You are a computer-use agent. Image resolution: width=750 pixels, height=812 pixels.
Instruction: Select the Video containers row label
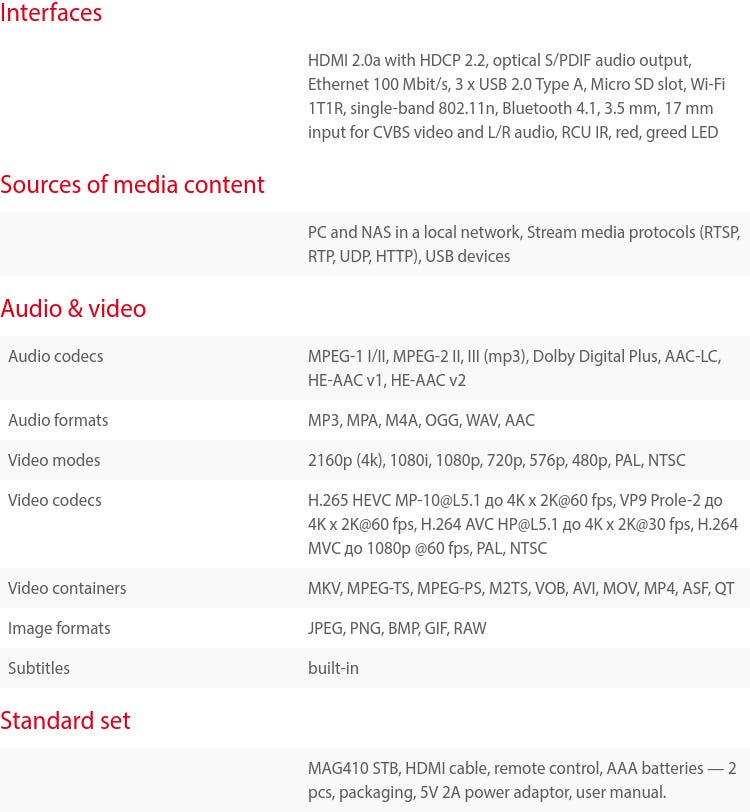point(67,588)
